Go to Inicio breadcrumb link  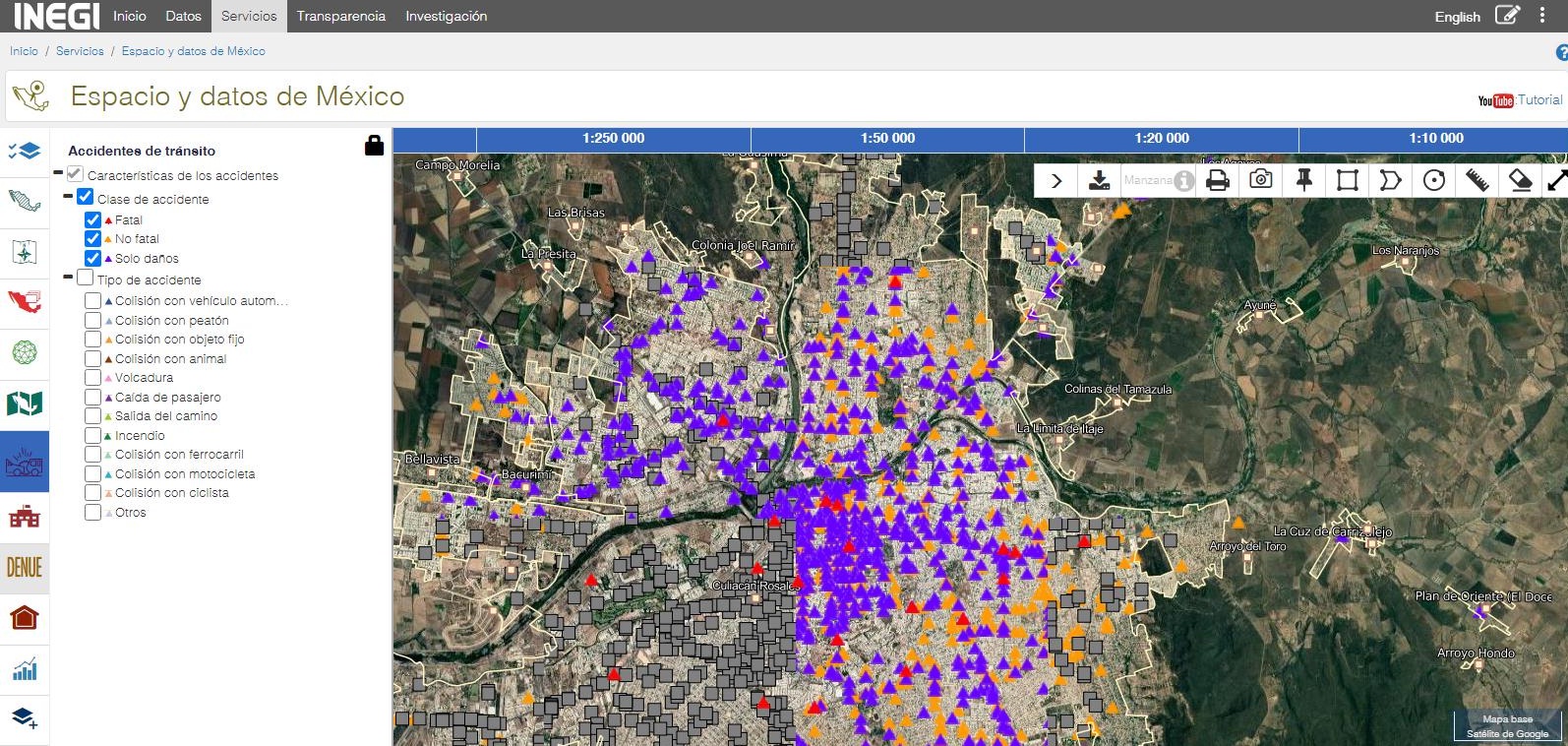click(24, 51)
